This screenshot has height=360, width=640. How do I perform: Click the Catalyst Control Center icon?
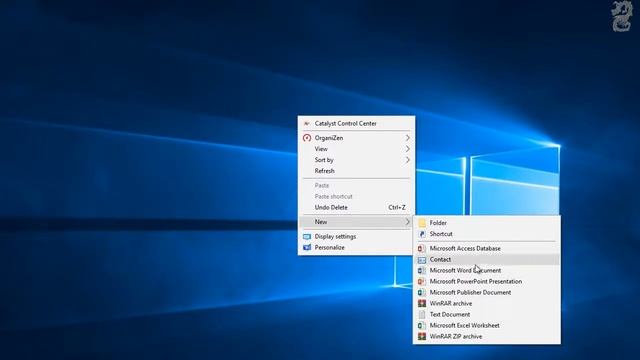point(307,123)
